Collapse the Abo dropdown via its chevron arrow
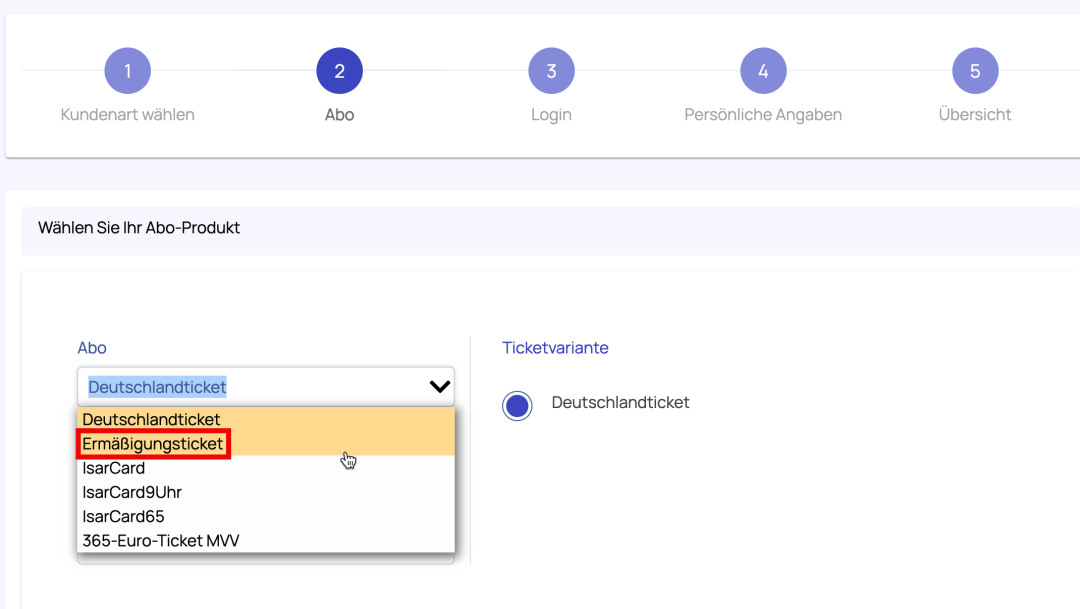This screenshot has width=1080, height=609. tap(439, 386)
